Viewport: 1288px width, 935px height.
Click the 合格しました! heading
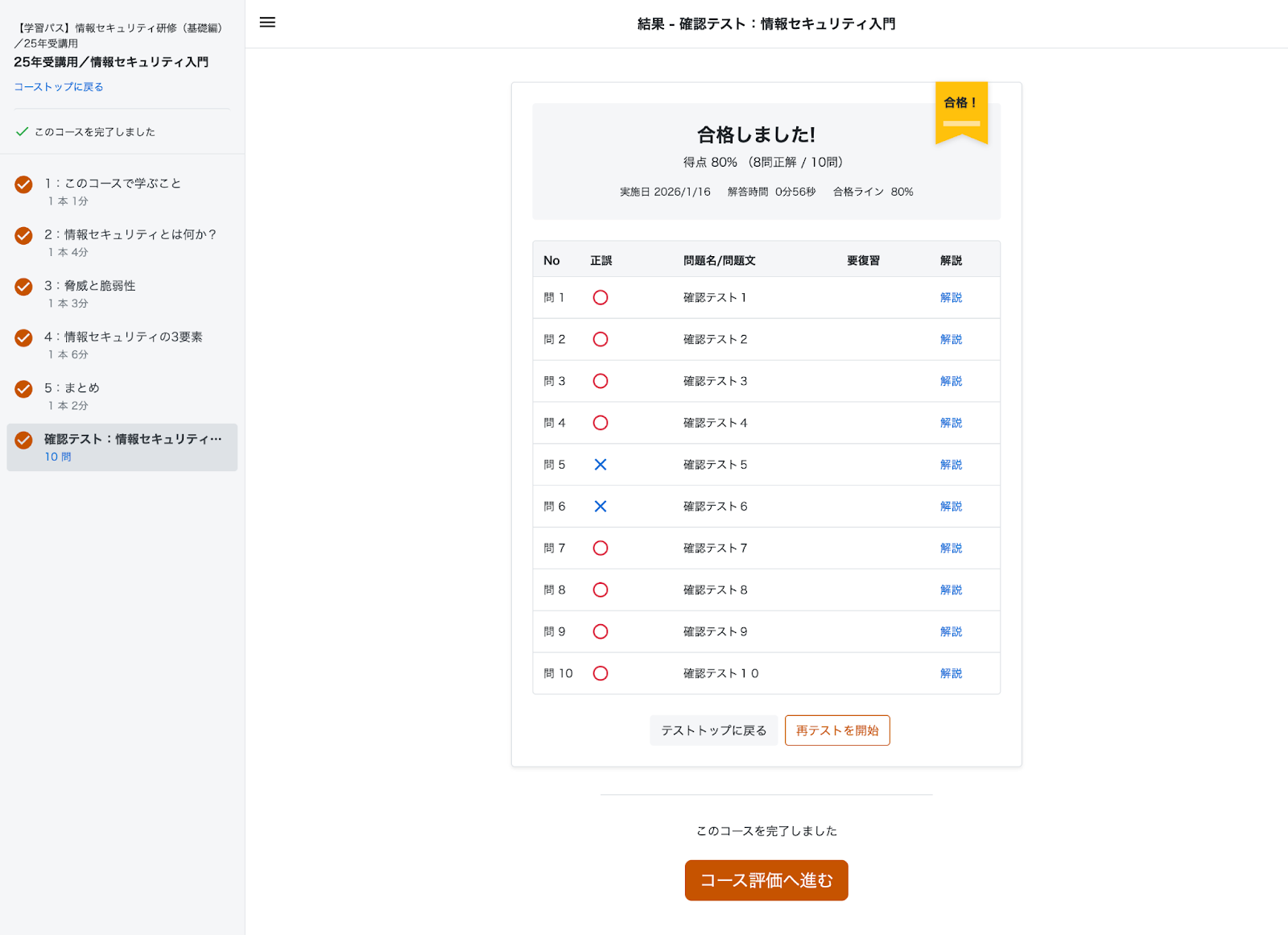click(x=756, y=134)
